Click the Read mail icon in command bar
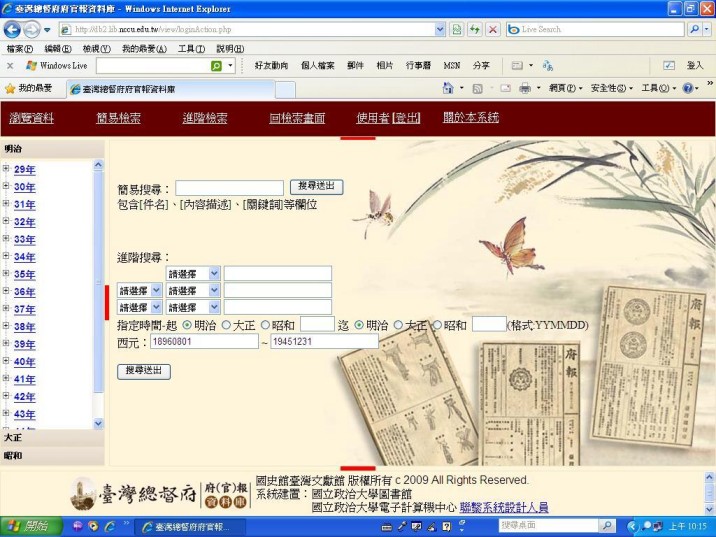This screenshot has width=716, height=537. pos(505,89)
